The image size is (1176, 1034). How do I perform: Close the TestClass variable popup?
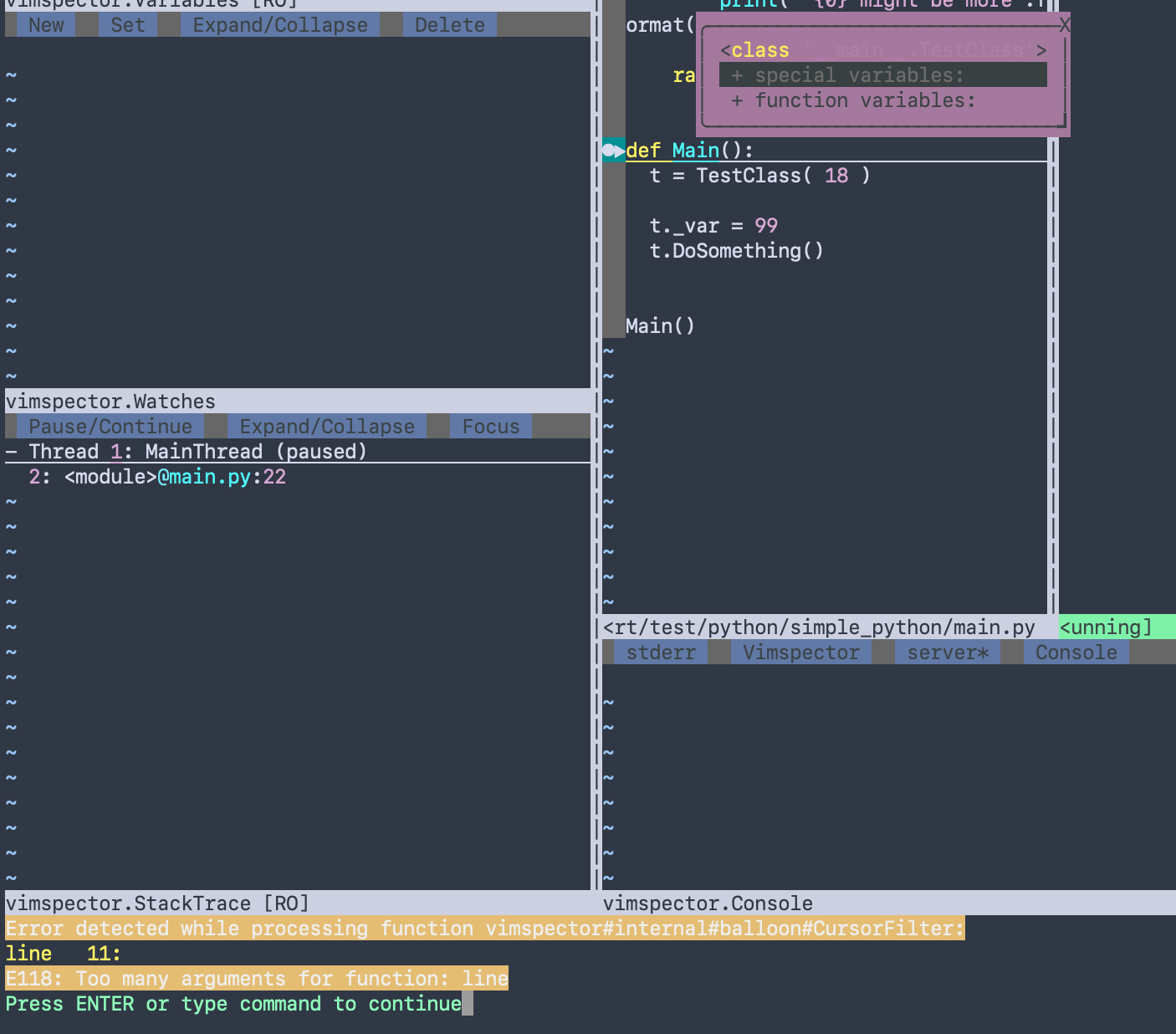pyautogui.click(x=1064, y=25)
